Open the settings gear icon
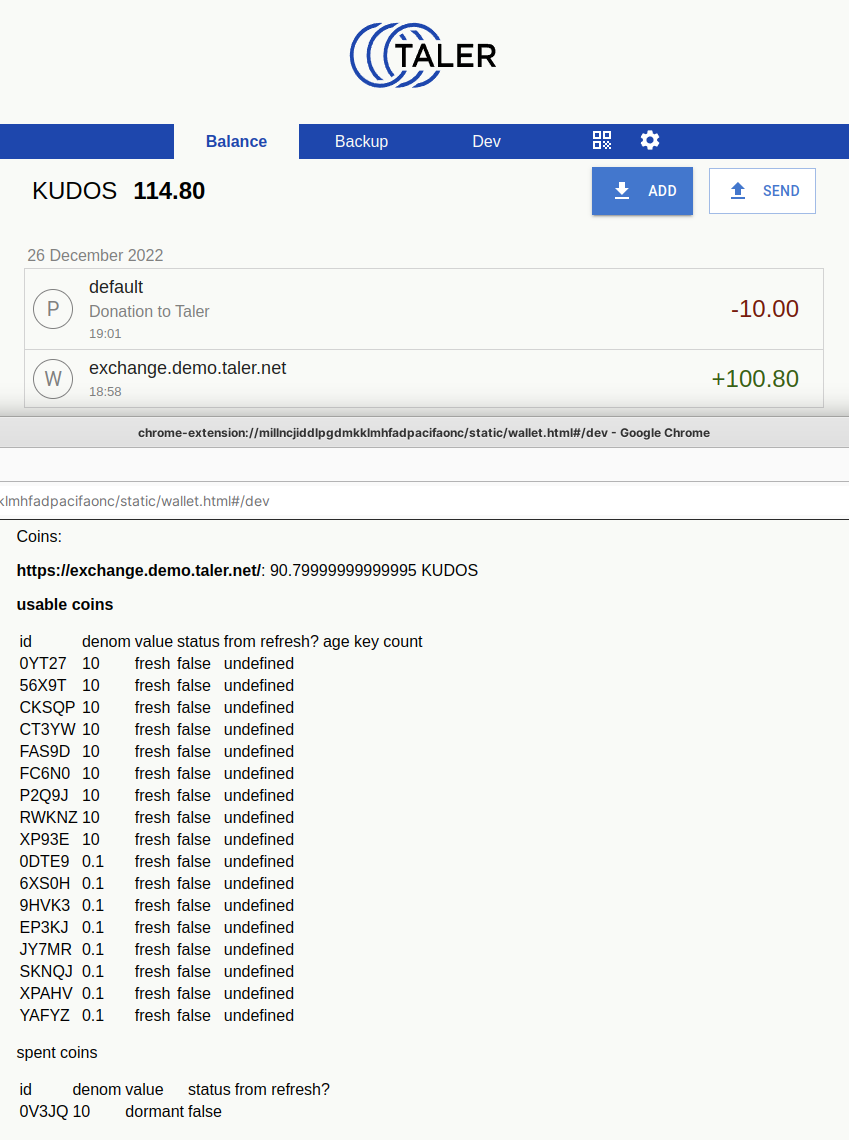 tap(650, 140)
